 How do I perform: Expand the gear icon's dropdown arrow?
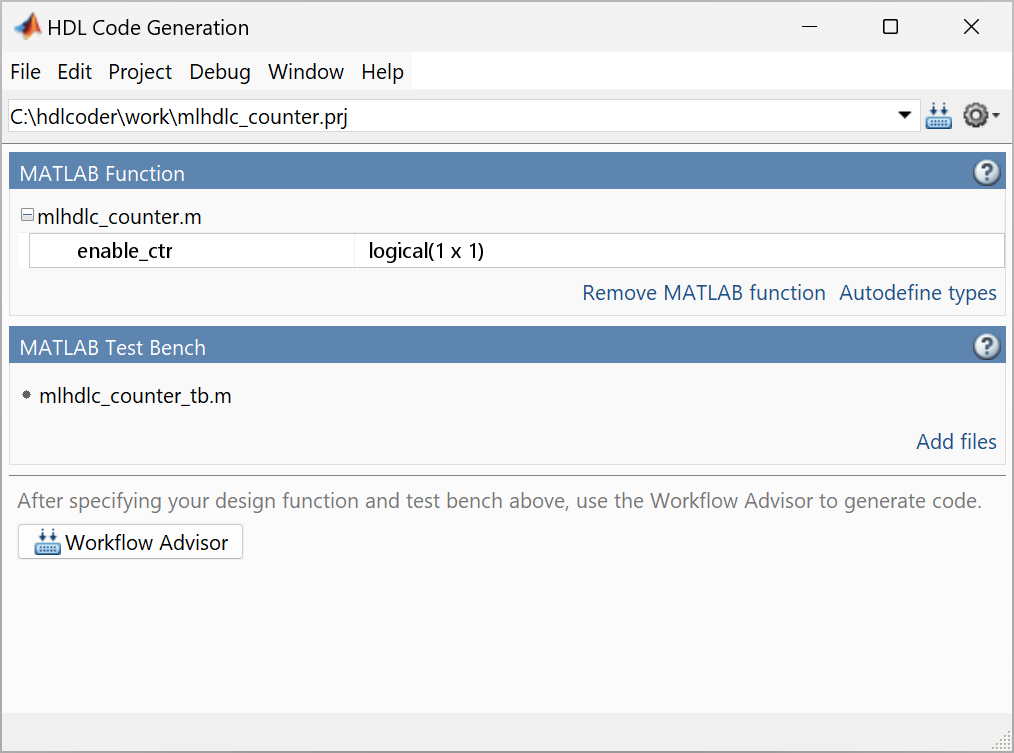coord(994,115)
